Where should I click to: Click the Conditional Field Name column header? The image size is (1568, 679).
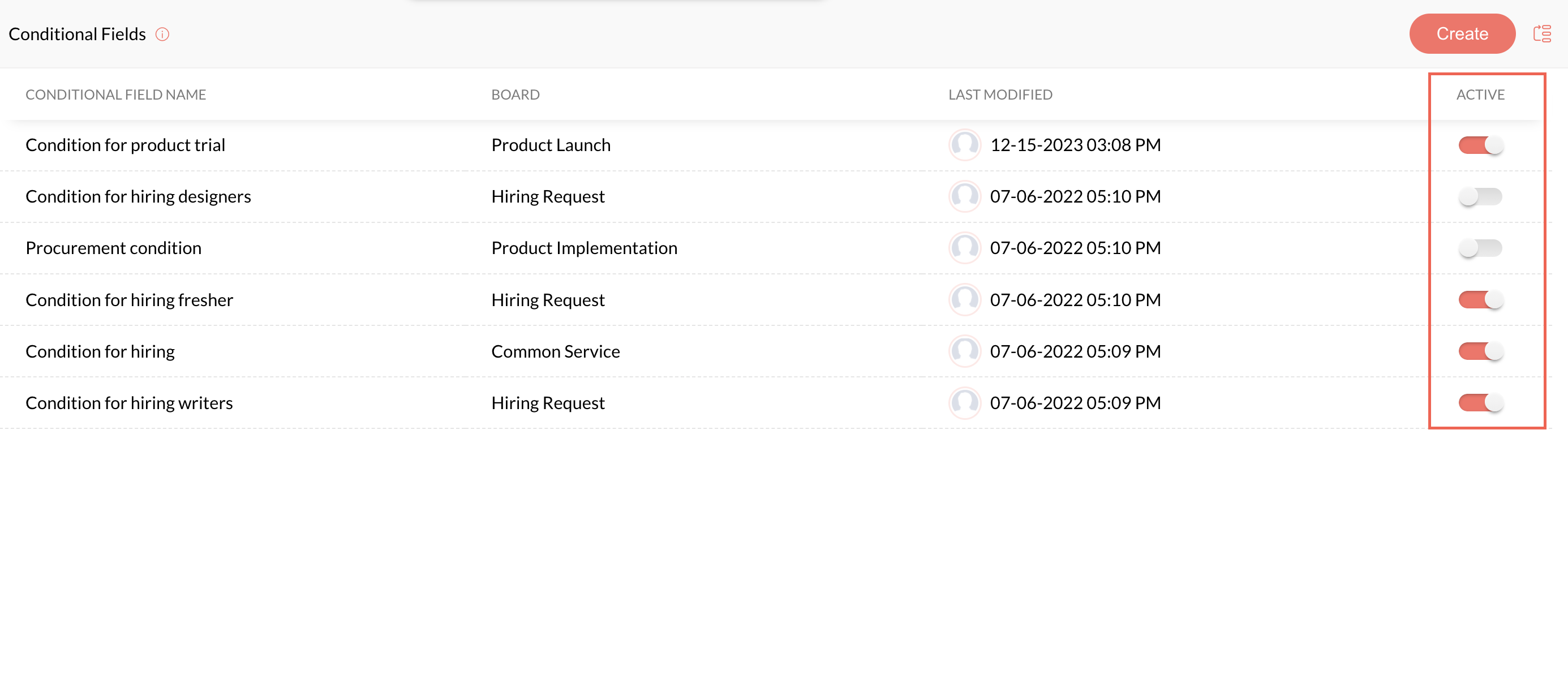point(115,94)
